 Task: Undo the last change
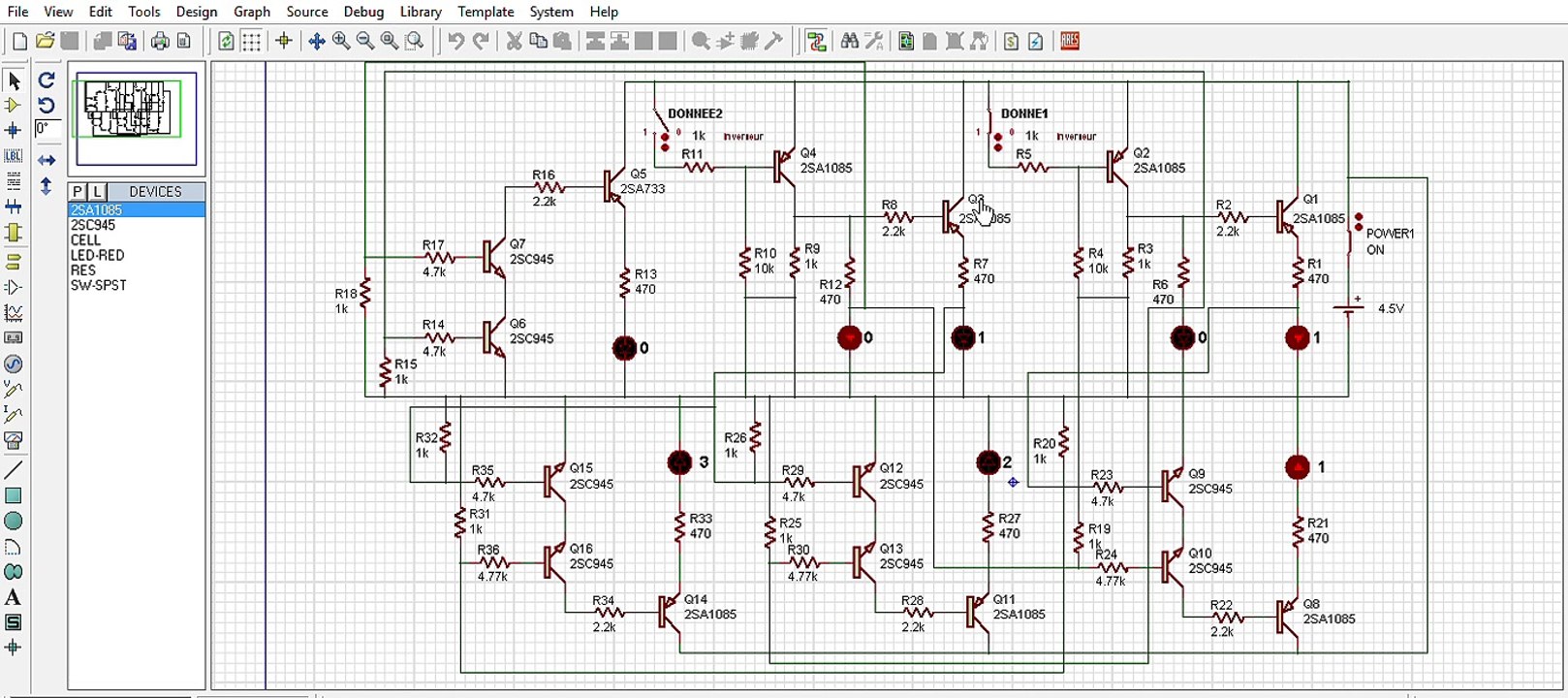pyautogui.click(x=455, y=41)
